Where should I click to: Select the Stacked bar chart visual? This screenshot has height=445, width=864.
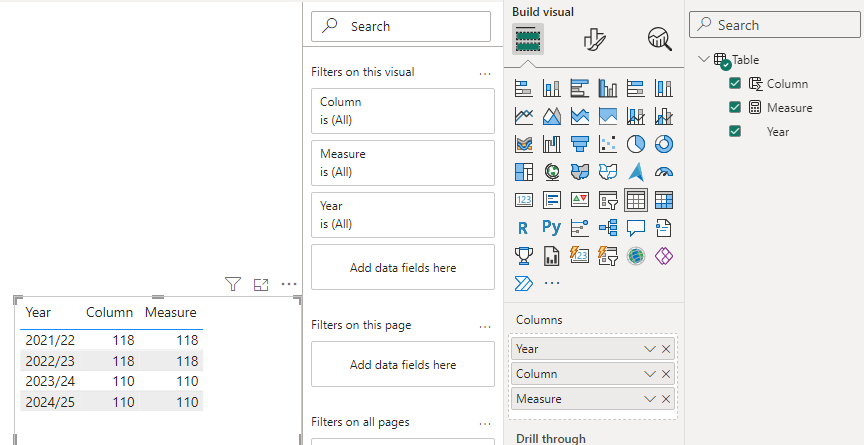click(x=523, y=88)
